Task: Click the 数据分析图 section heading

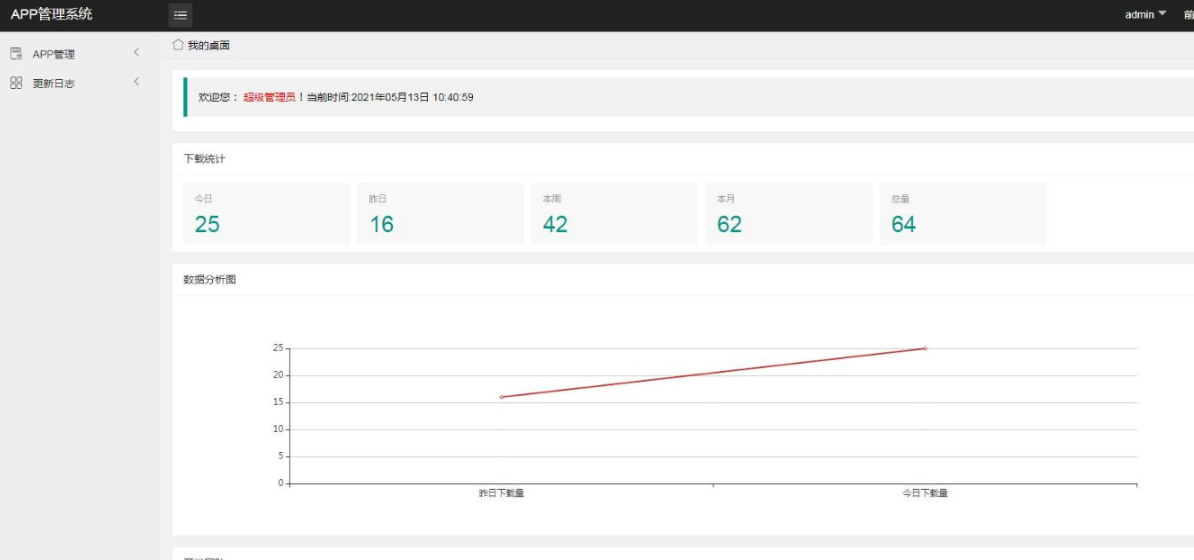Action: 209,280
